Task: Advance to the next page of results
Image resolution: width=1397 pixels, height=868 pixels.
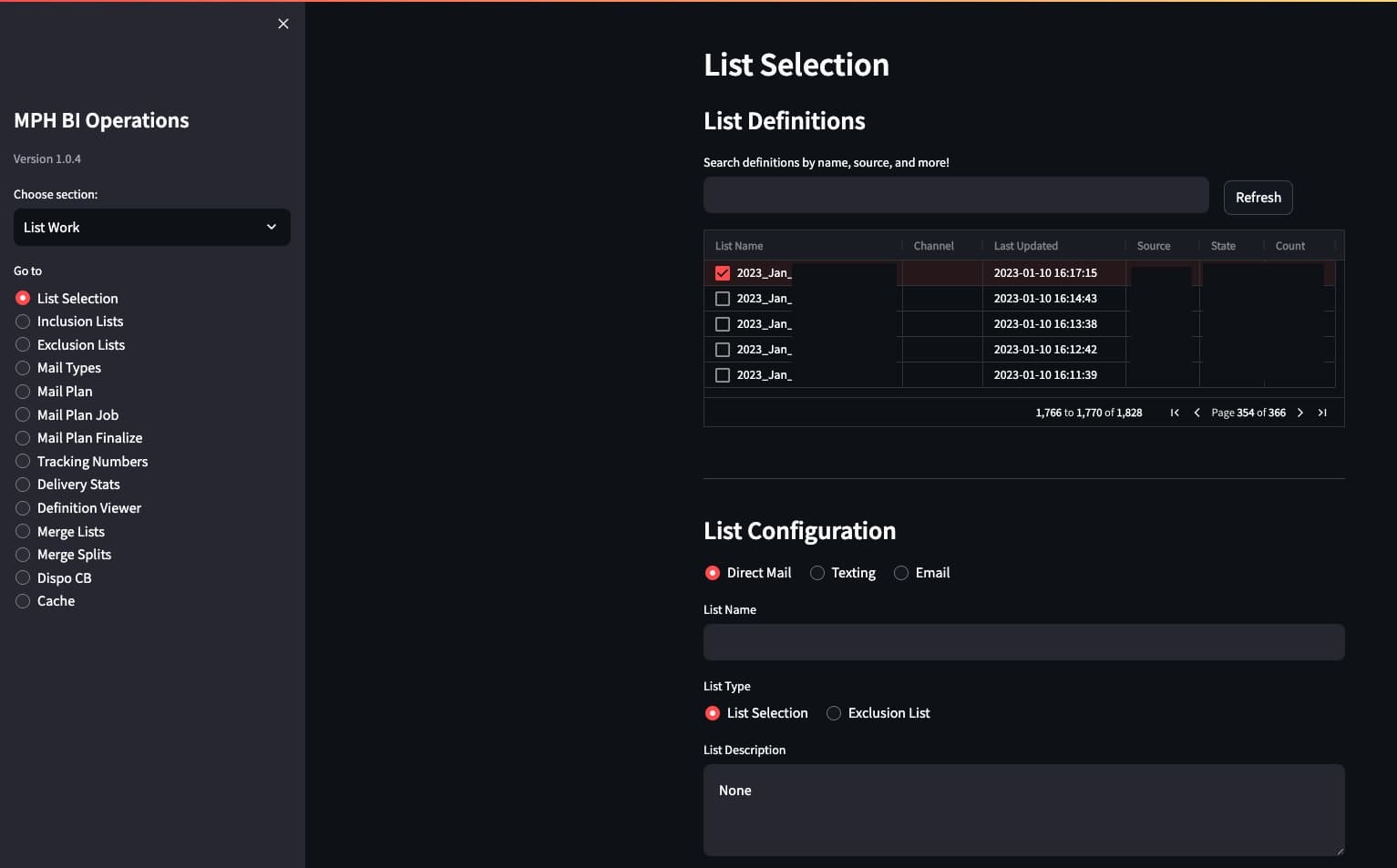Action: coord(1300,412)
